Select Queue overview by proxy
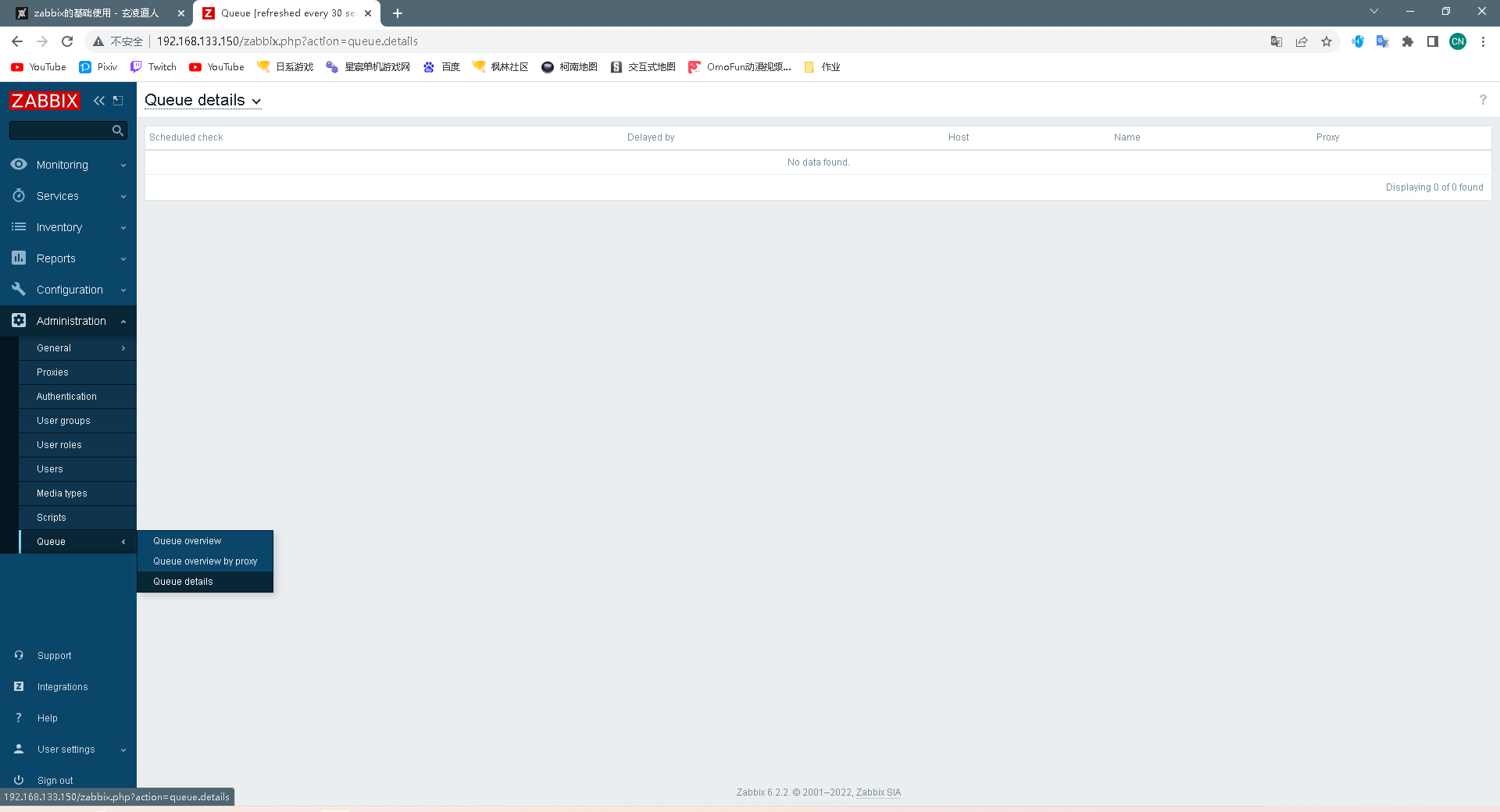The width and height of the screenshot is (1500, 812). coord(205,561)
